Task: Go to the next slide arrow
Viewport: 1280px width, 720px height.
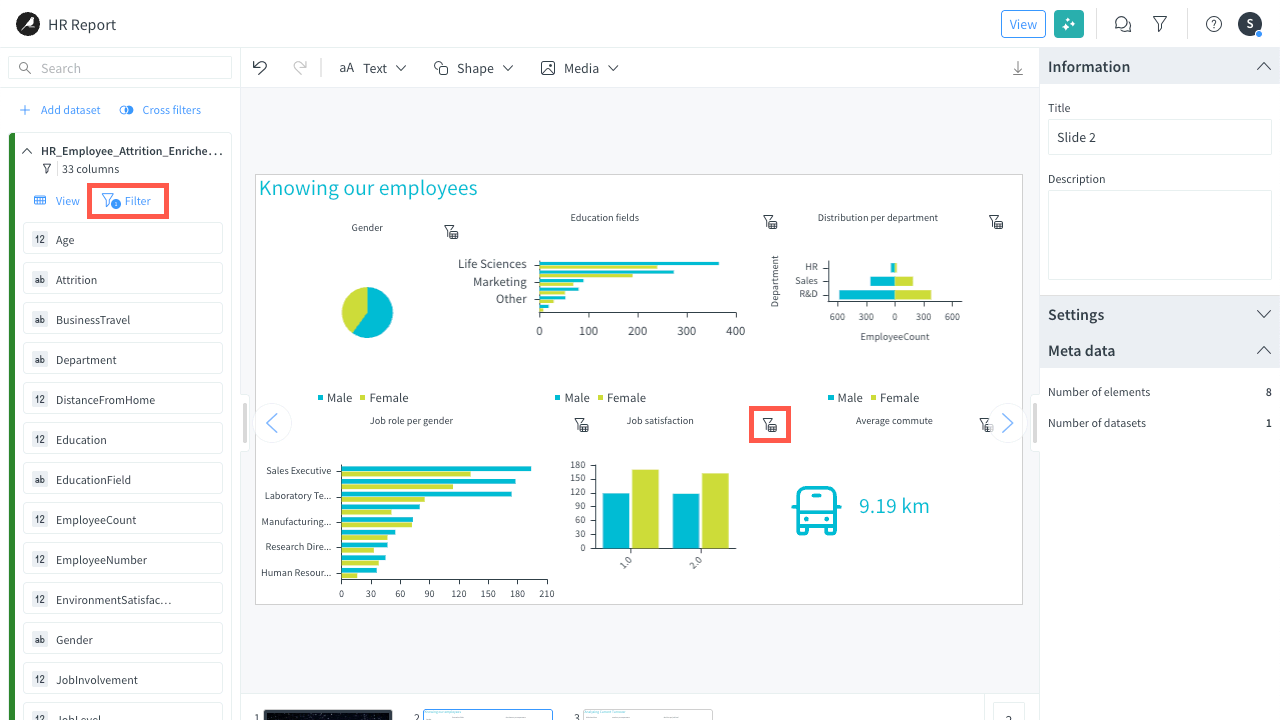Action: pyautogui.click(x=1007, y=423)
